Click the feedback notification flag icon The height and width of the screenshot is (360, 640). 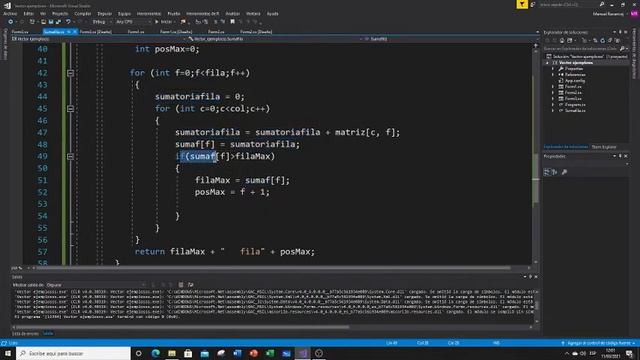click(x=522, y=4)
